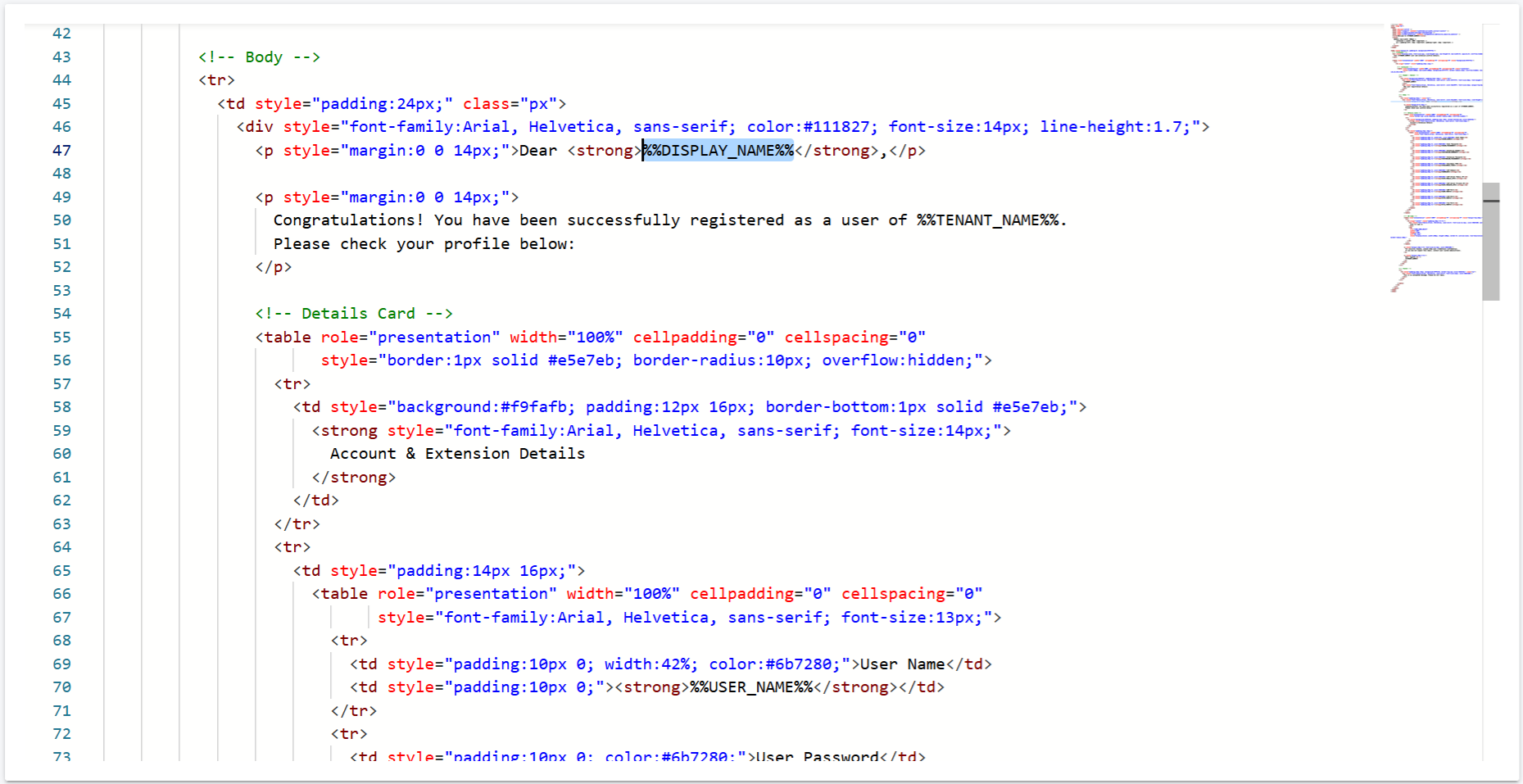This screenshot has width=1523, height=784.
Task: Click the highlighted %%DISPLAY_NAME%% placeholder
Action: click(718, 151)
